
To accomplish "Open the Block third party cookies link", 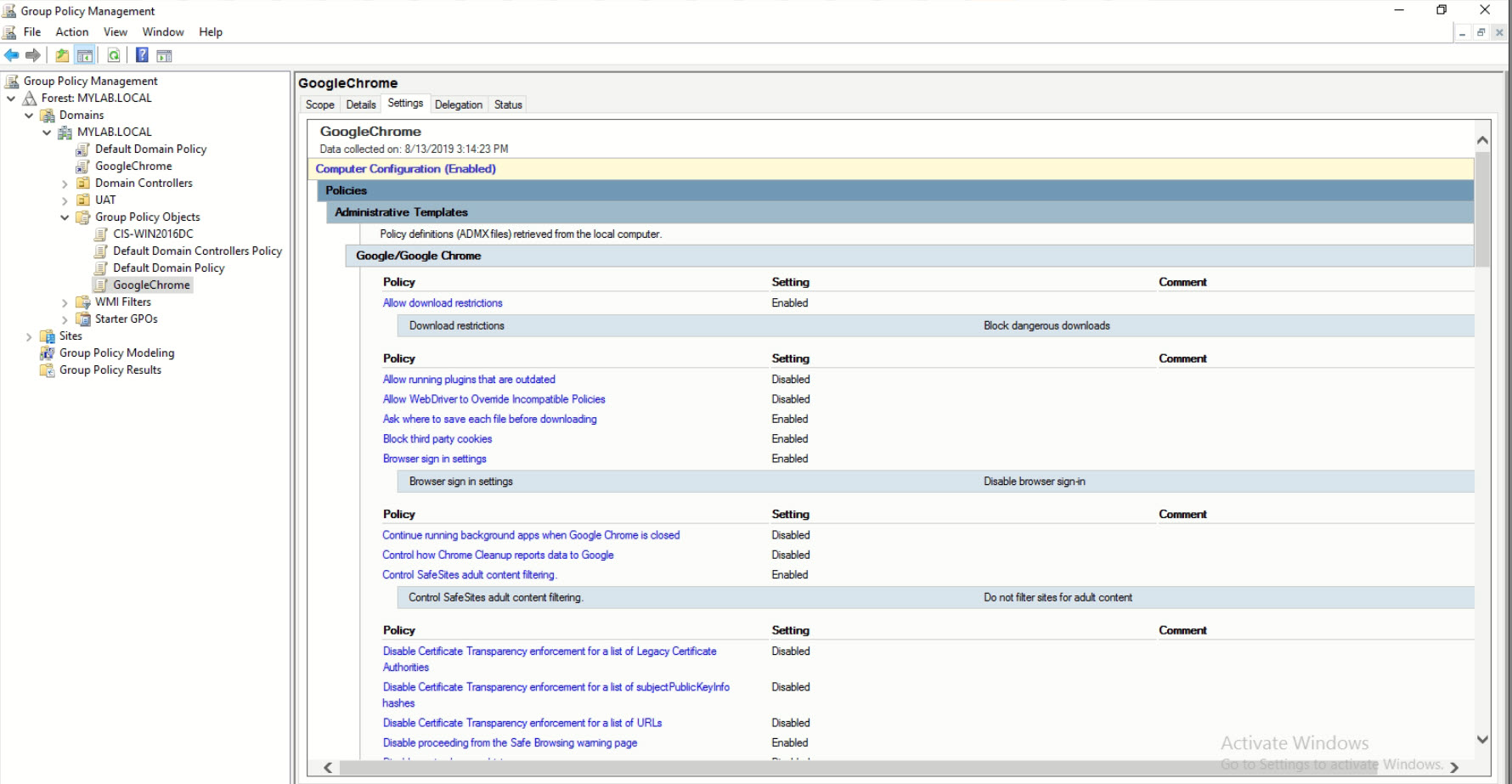I will pos(437,439).
